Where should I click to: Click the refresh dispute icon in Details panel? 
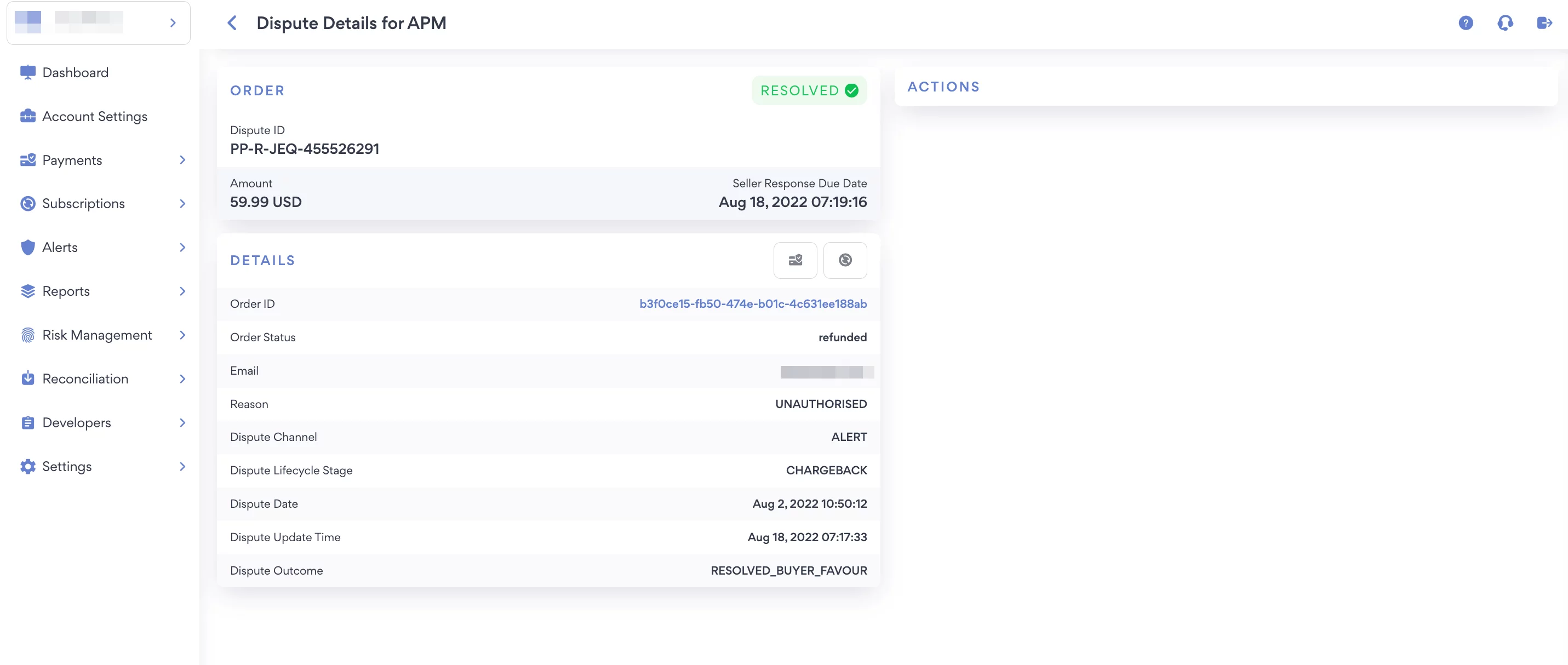[x=845, y=260]
